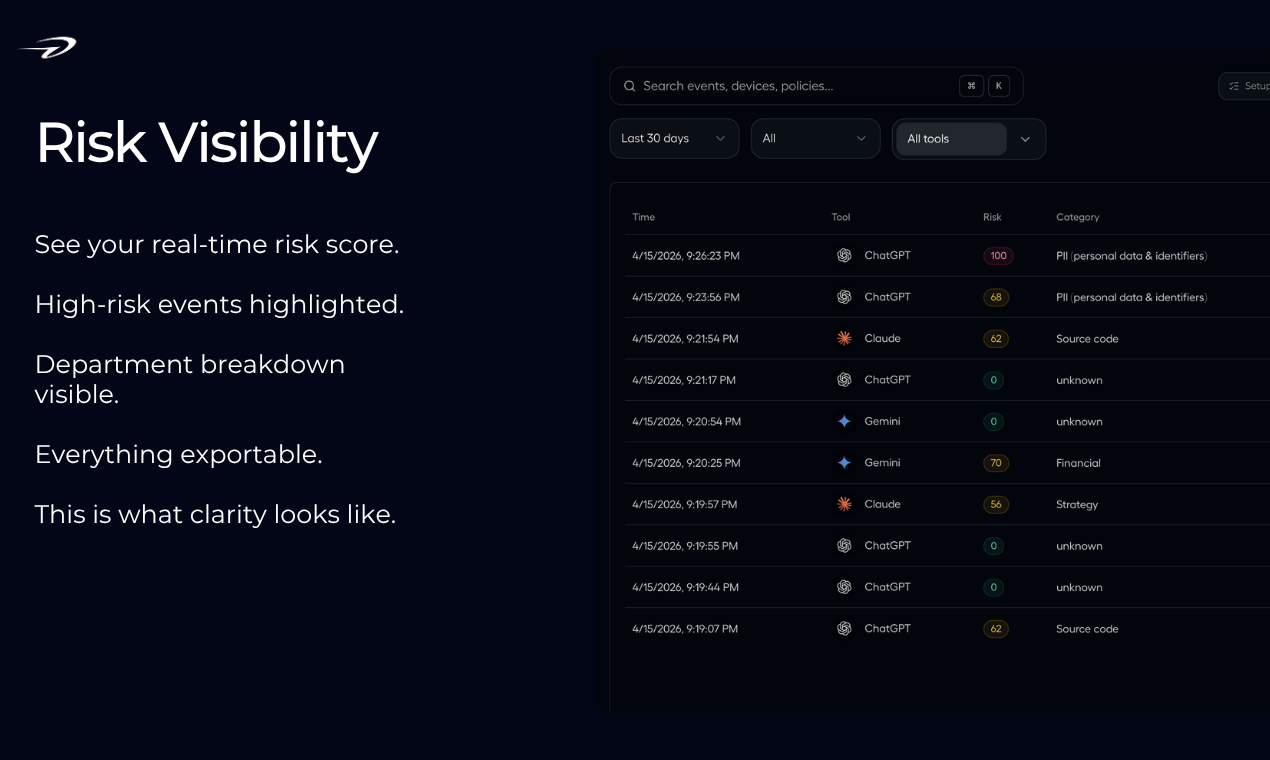
Task: Click the Gemini icon in the 9:20:54 PM row
Action: pos(844,422)
